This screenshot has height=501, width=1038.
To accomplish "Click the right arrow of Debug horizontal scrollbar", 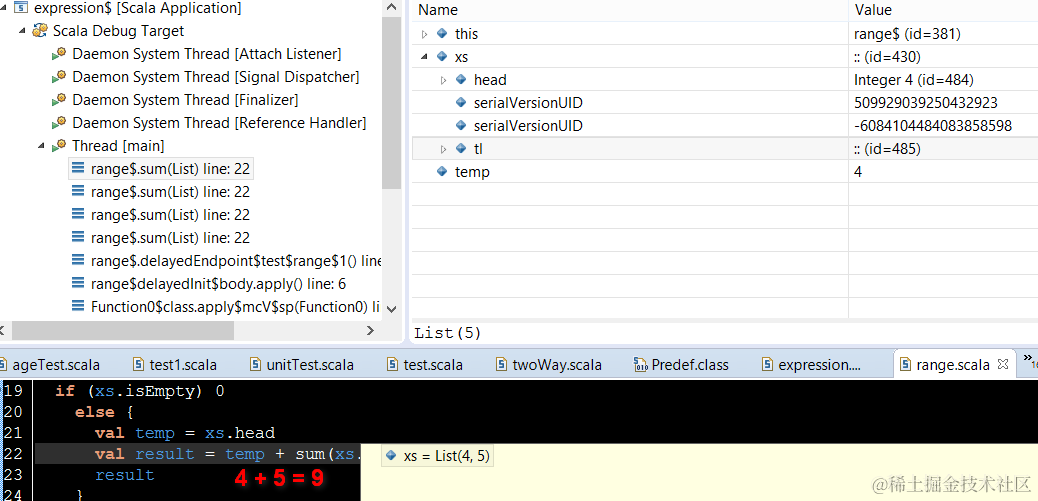I will [371, 329].
